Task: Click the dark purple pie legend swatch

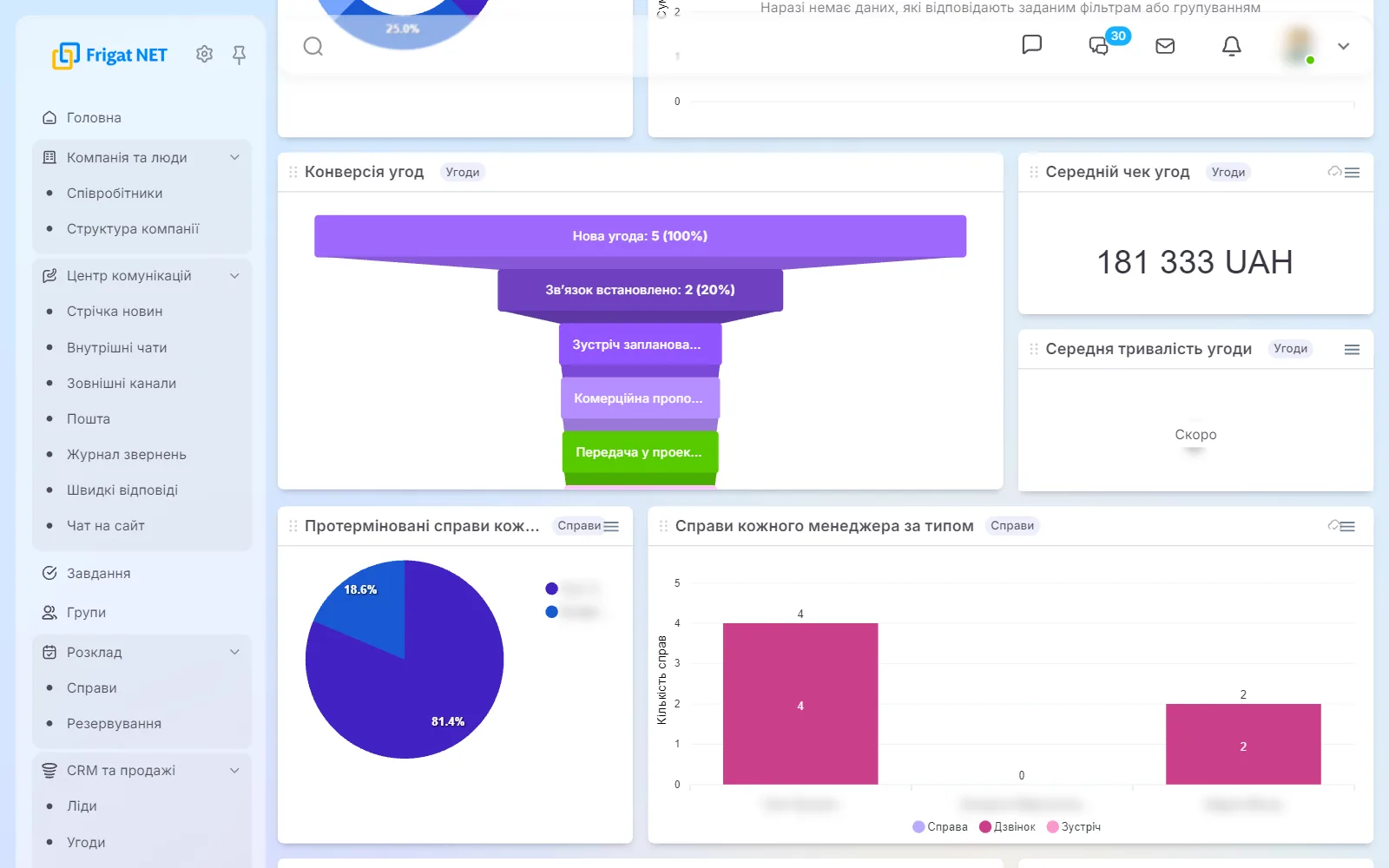Action: 551,589
